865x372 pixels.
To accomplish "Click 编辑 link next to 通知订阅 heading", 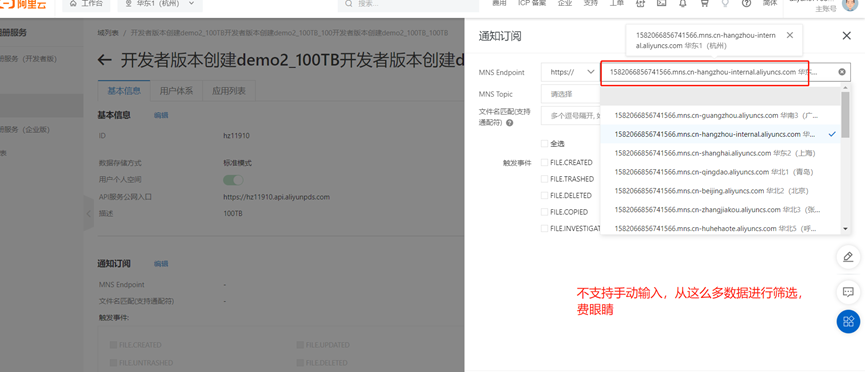I will (x=161, y=263).
